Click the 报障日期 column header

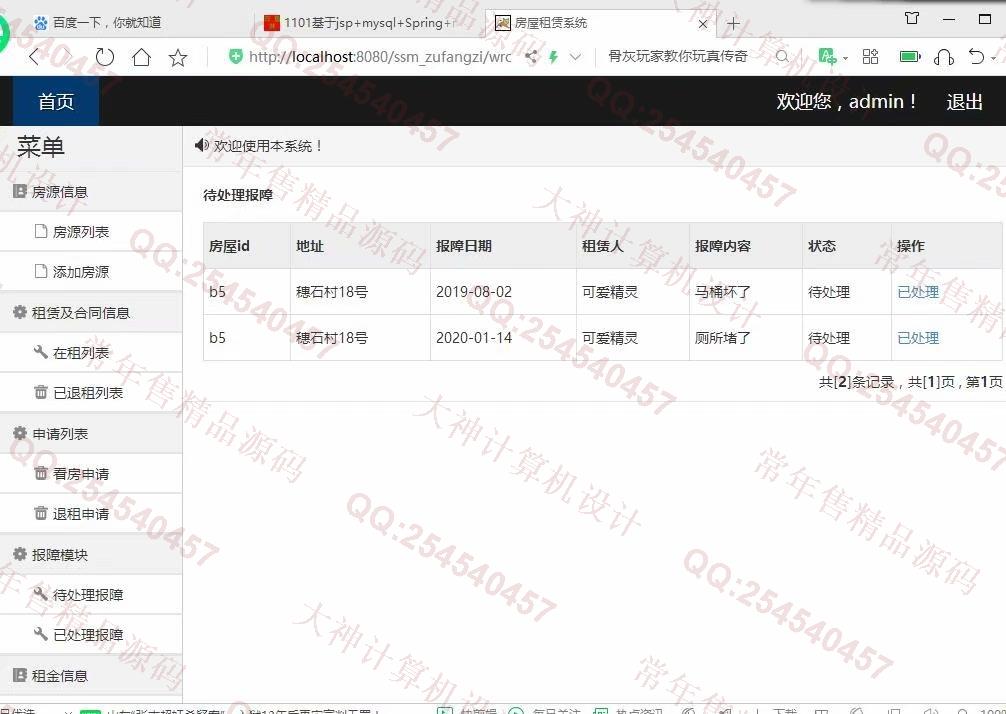click(503, 246)
